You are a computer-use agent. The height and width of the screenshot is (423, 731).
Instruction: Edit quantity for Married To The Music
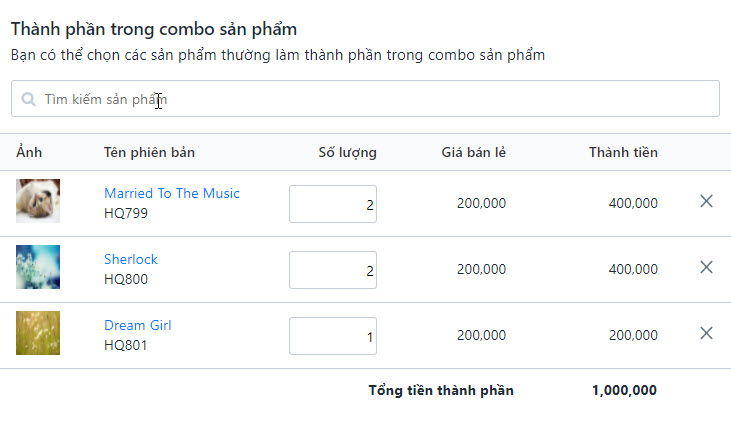[x=333, y=204]
